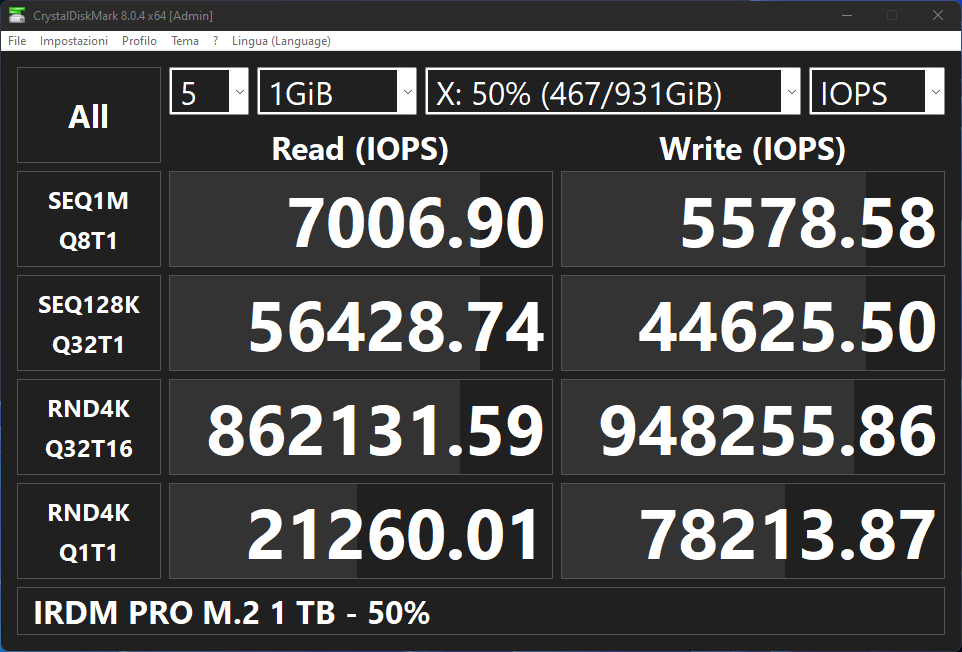
Task: Change the IOPS unit dropdown
Action: tap(877, 91)
